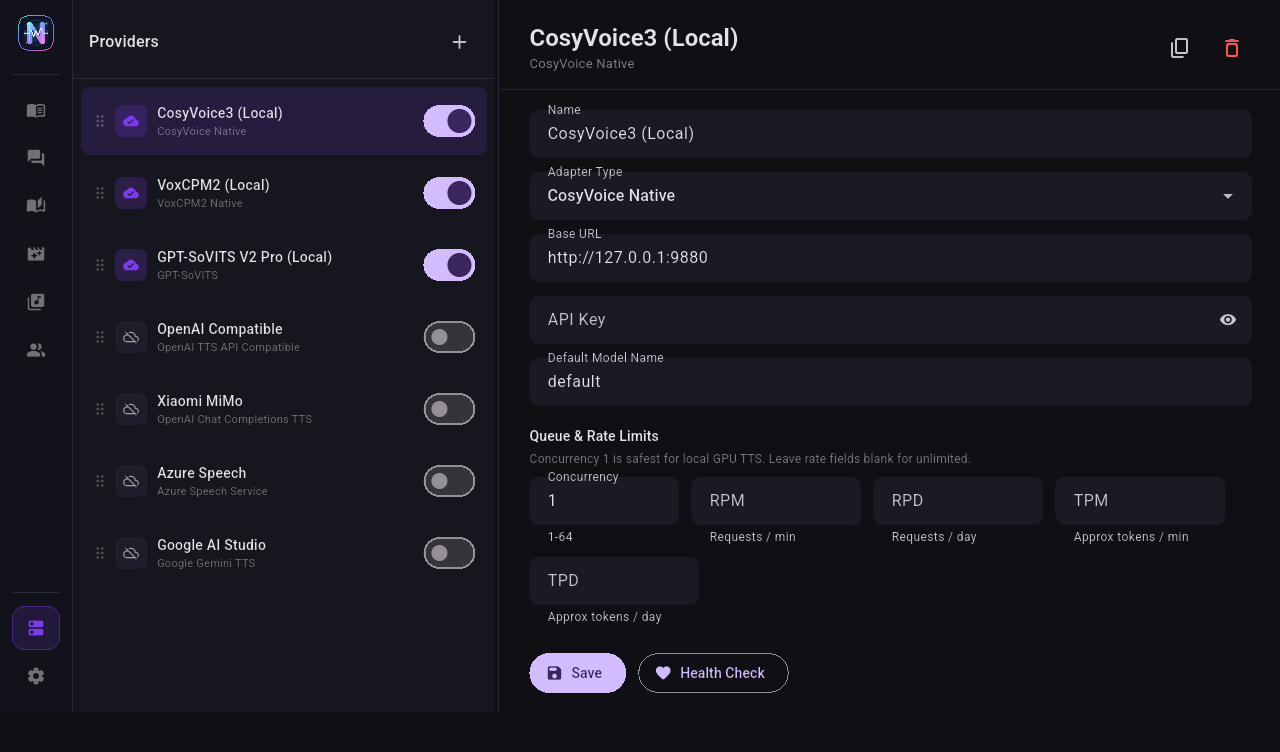
Task: Duplicate the CosyVoice3 provider with copy icon
Action: pyautogui.click(x=1180, y=48)
